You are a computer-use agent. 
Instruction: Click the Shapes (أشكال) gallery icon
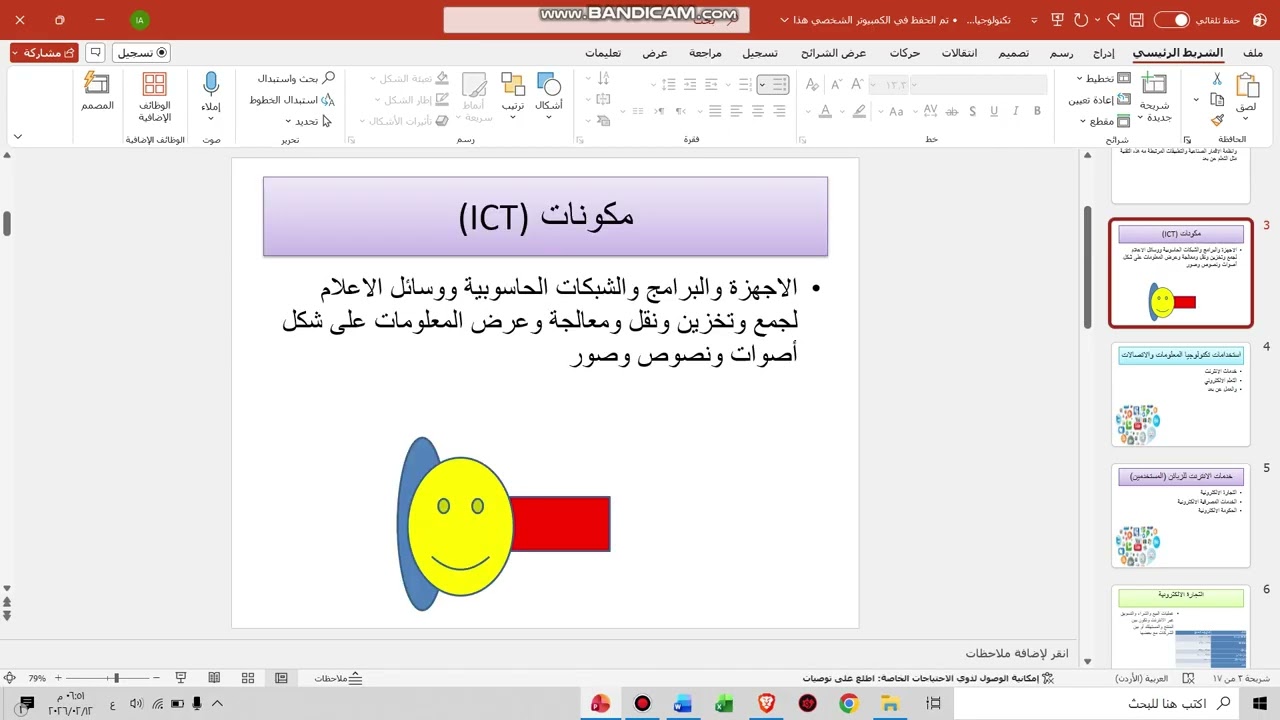pos(549,84)
